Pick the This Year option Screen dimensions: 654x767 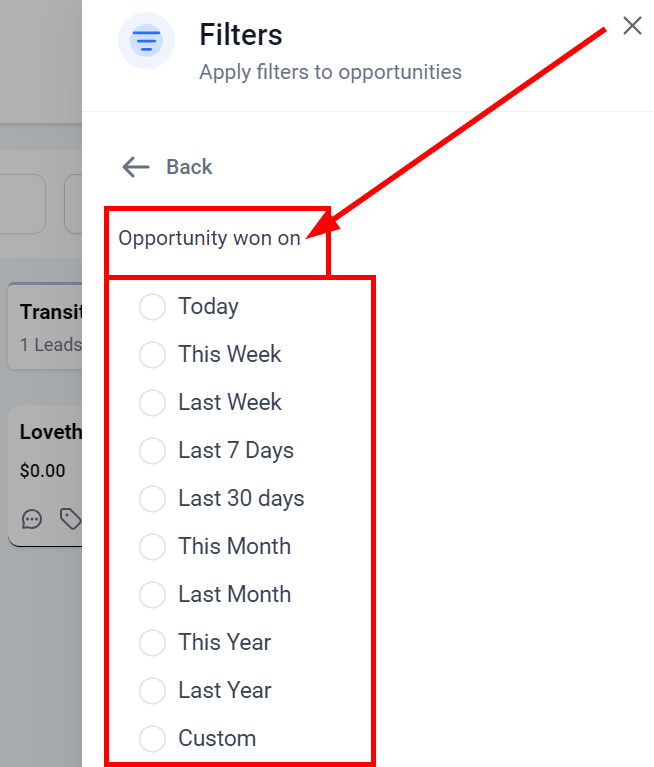[x=153, y=643]
